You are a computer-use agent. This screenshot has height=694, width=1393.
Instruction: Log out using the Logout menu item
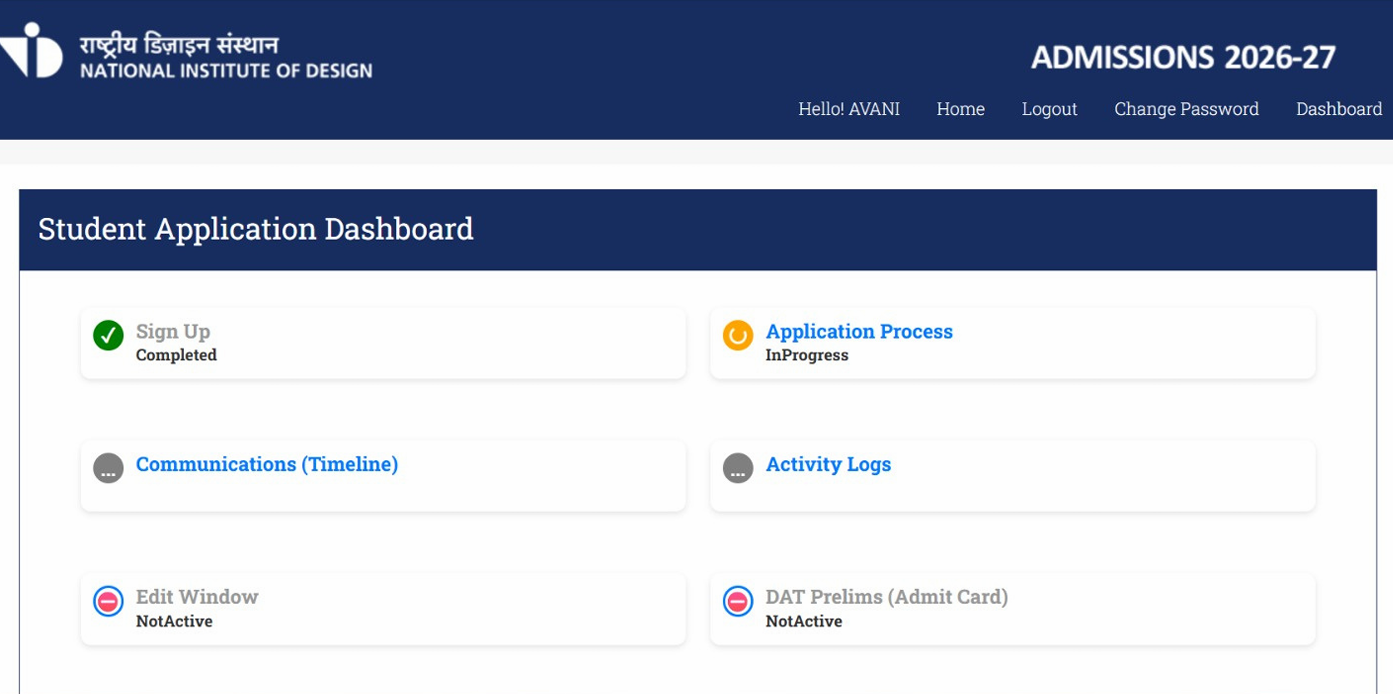[x=1049, y=109]
